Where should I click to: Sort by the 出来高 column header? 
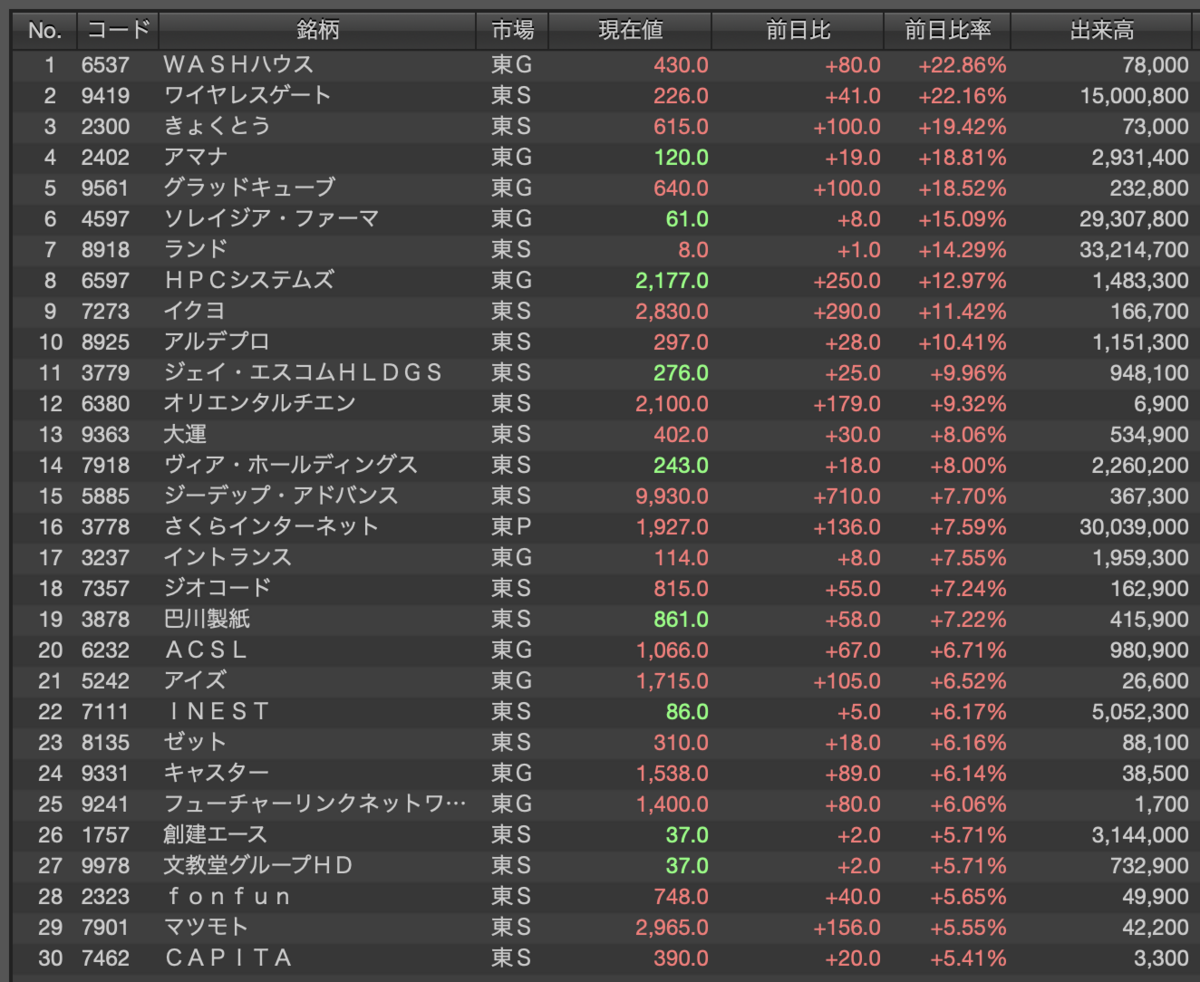point(1102,31)
